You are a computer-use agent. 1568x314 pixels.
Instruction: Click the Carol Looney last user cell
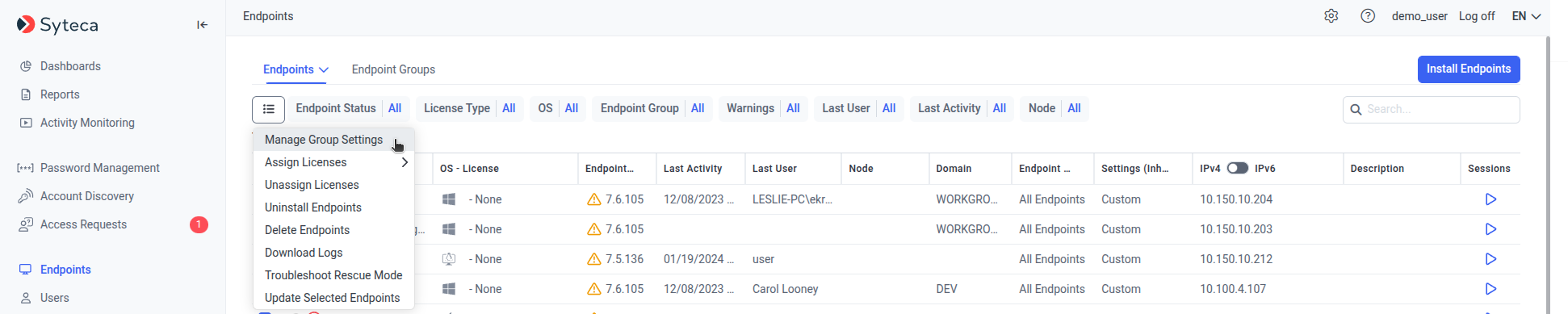(x=785, y=289)
